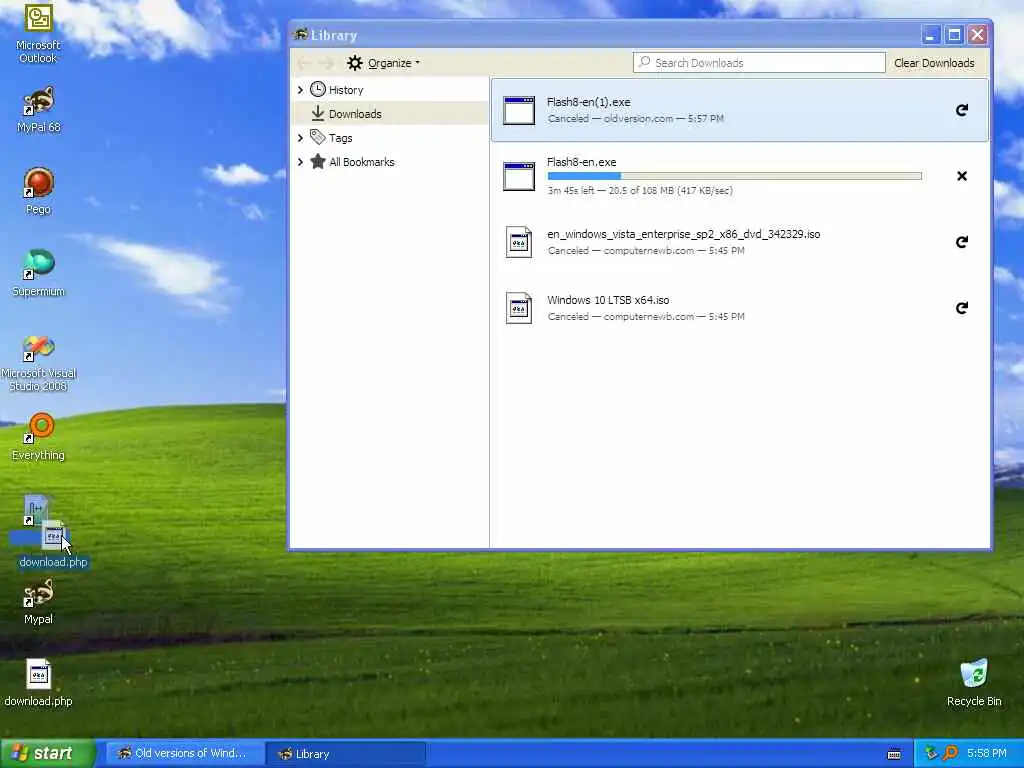
Task: Click the Flash8-en.exe download progress bar
Action: tap(735, 176)
